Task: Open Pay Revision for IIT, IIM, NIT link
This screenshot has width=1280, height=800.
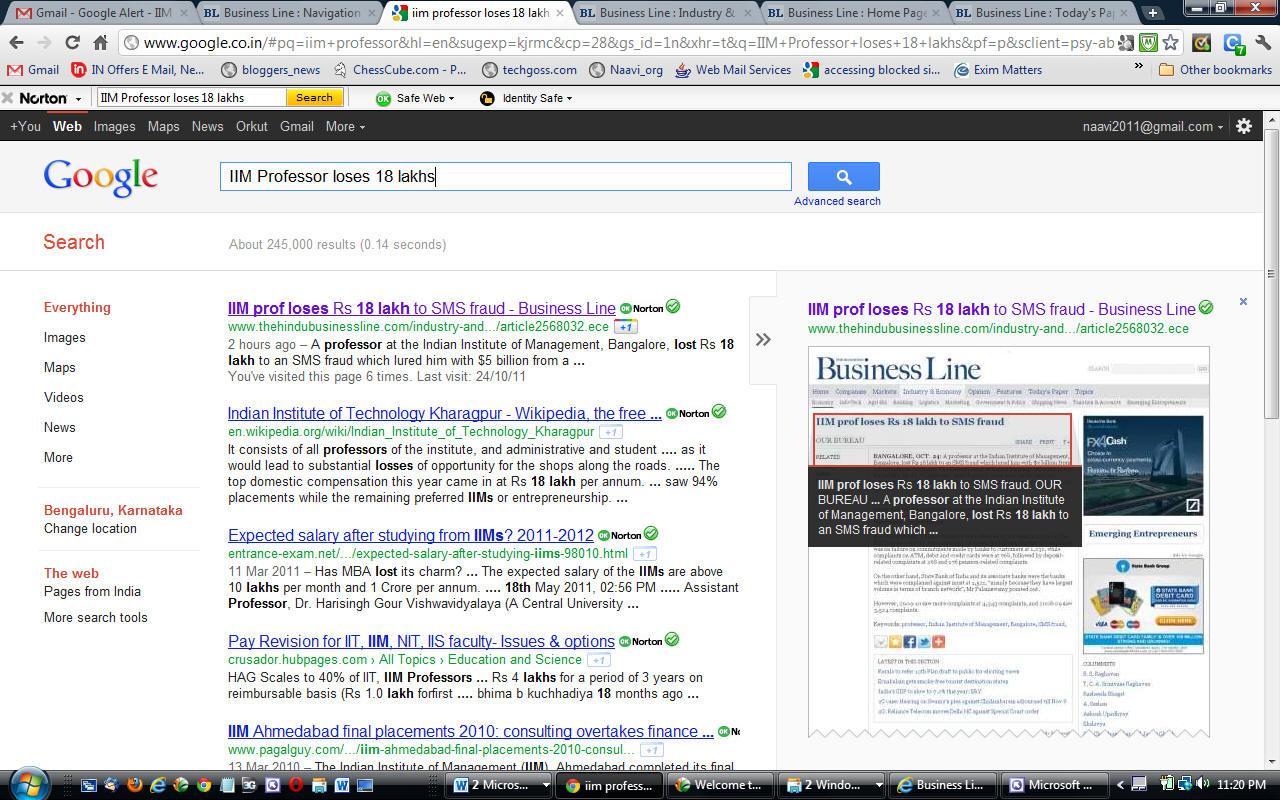Action: pos(421,641)
